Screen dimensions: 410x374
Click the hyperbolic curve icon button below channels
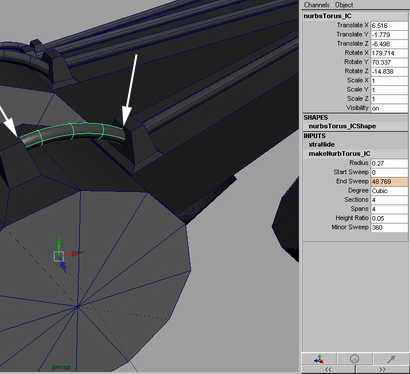(391, 359)
